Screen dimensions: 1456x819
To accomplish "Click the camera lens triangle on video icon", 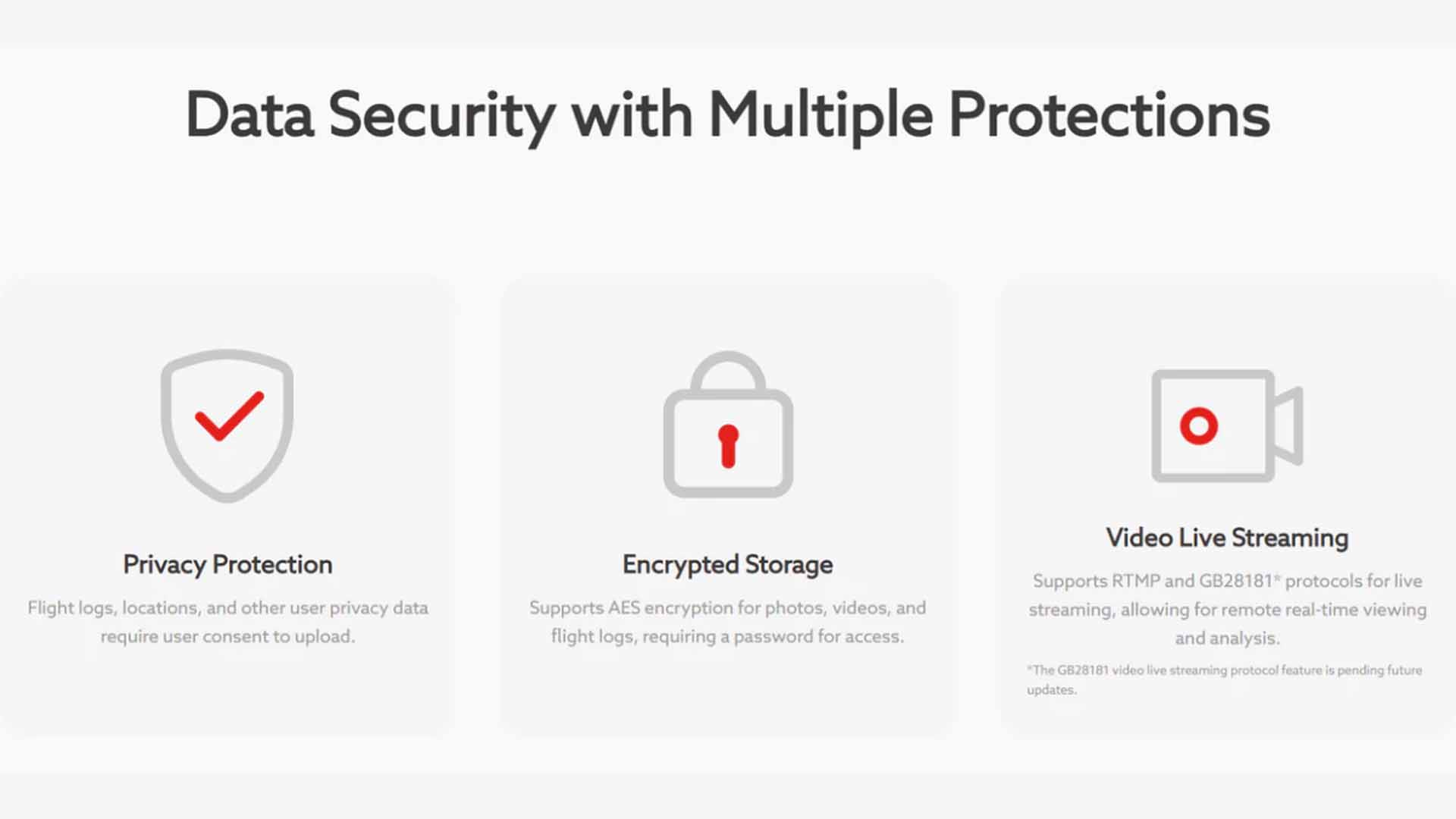I will [x=1288, y=425].
